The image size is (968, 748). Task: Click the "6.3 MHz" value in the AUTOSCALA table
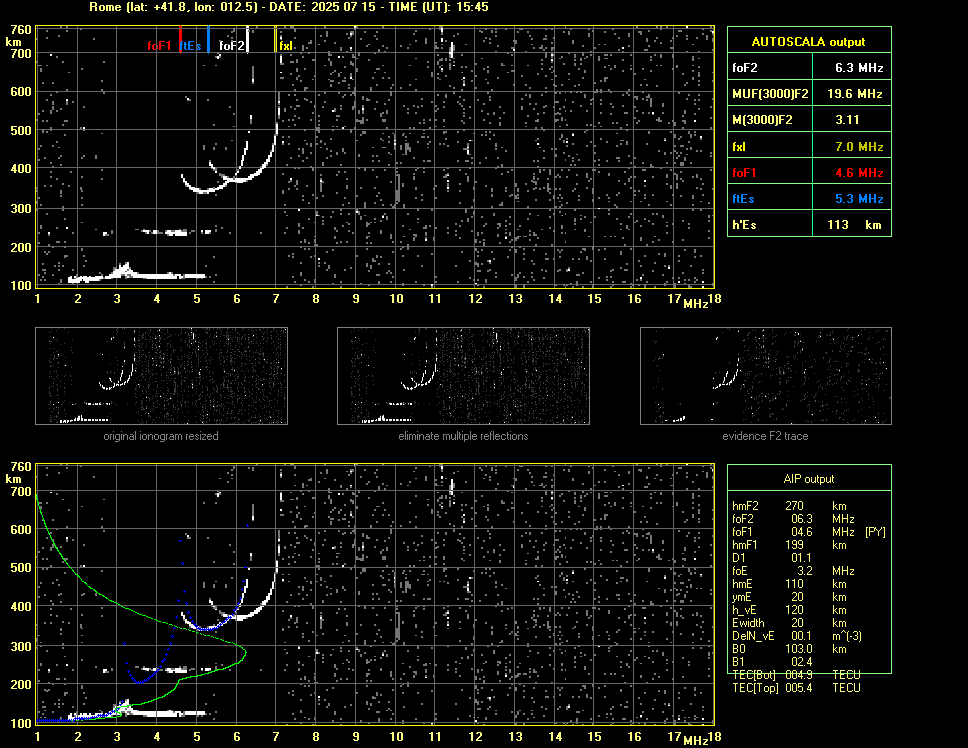coord(859,68)
